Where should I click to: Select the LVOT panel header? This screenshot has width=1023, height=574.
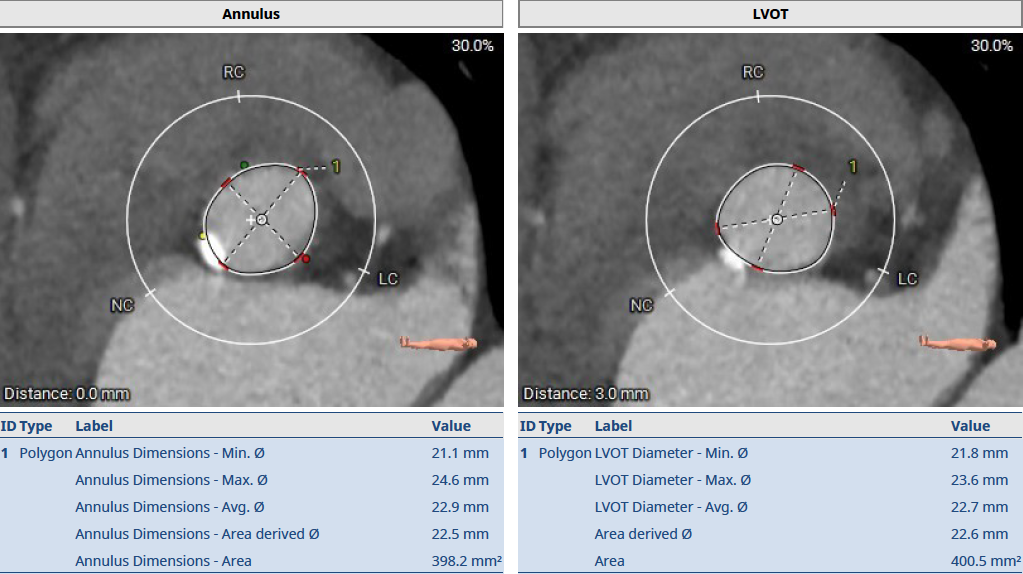[770, 14]
